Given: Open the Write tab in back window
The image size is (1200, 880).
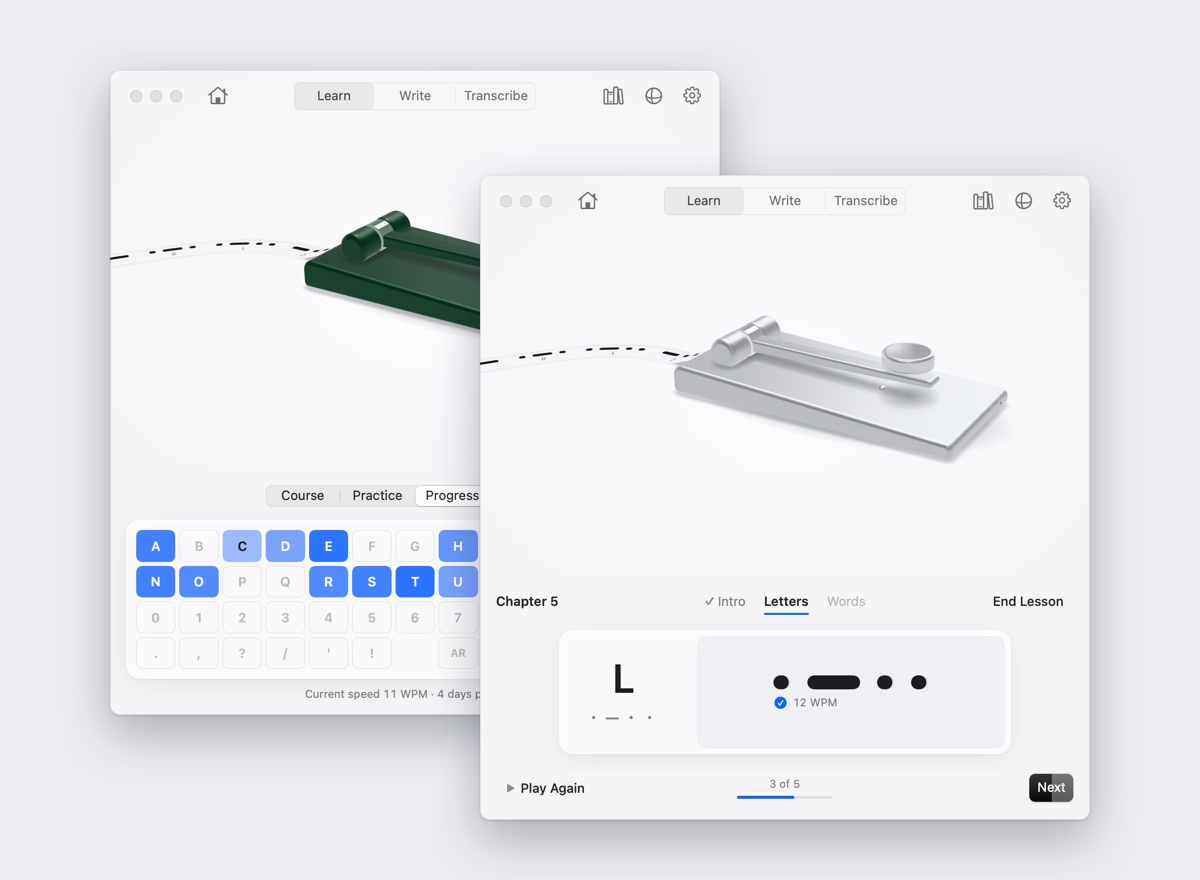Looking at the screenshot, I should click(415, 95).
